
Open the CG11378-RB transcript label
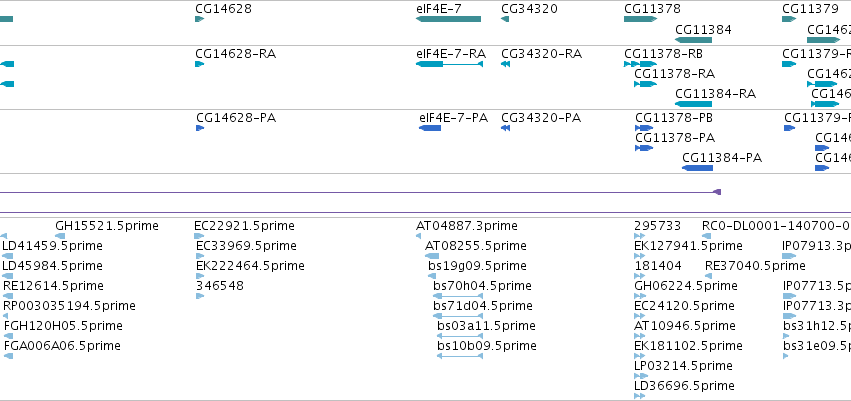coord(663,54)
